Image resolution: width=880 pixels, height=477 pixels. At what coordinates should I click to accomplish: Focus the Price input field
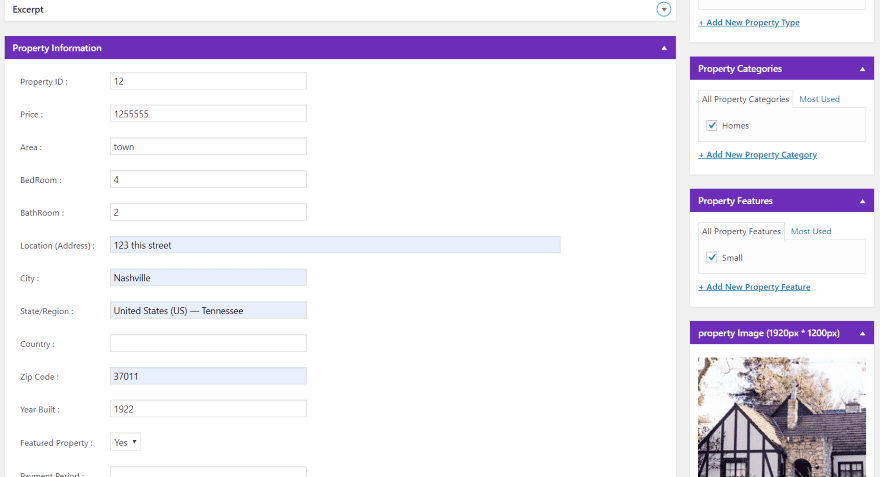point(208,114)
